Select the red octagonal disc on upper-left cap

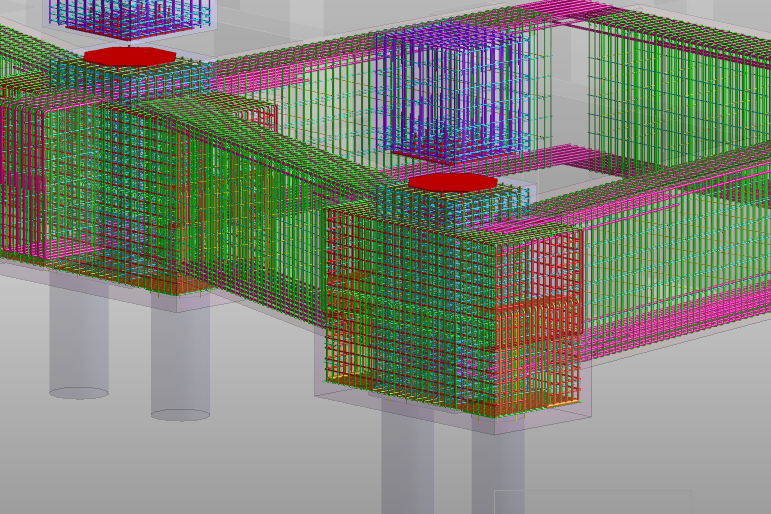point(130,56)
